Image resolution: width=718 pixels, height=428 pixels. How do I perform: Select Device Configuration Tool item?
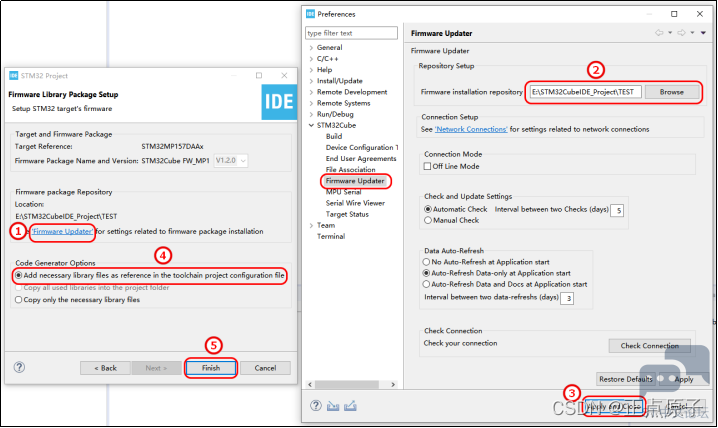click(362, 147)
